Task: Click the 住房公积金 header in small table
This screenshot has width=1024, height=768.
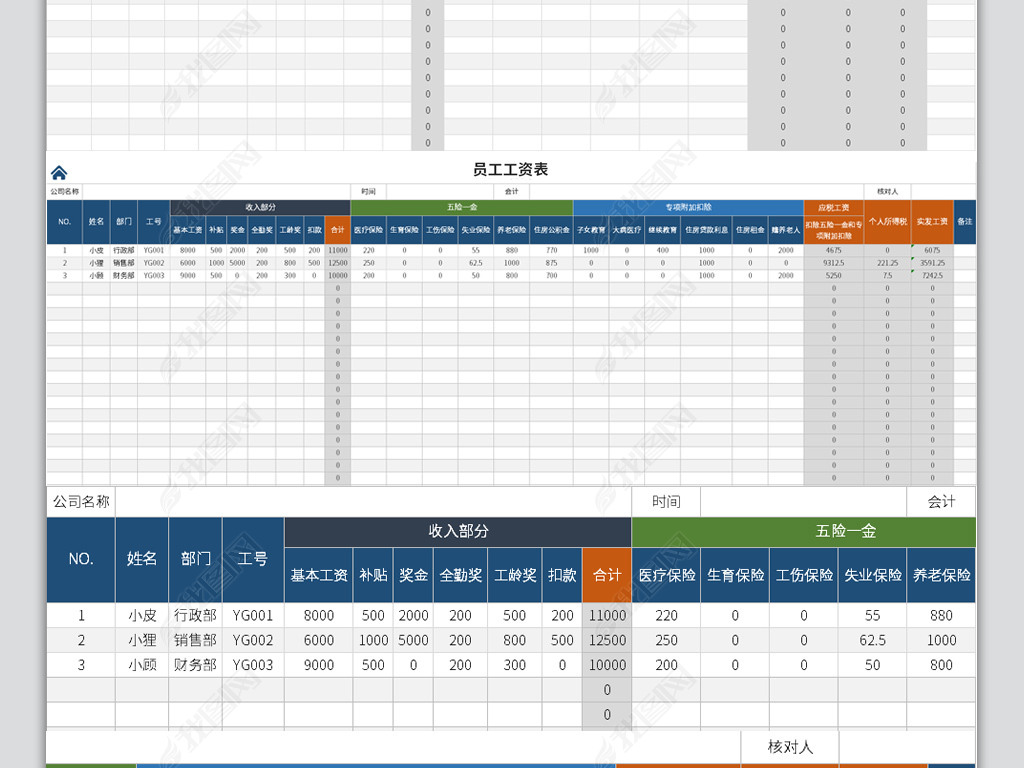Action: click(x=551, y=230)
